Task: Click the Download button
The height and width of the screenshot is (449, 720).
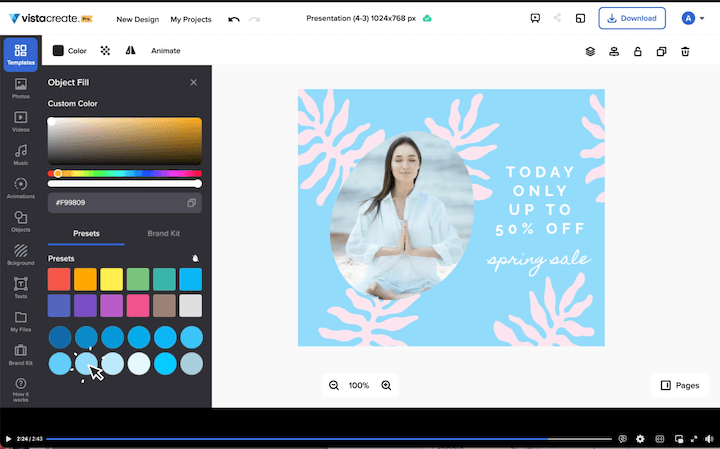Action: pyautogui.click(x=632, y=18)
